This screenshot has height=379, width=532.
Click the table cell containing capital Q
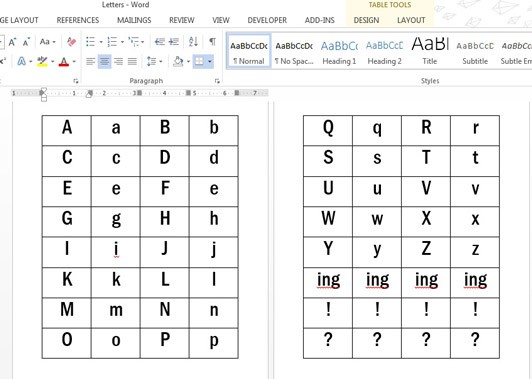tap(328, 131)
